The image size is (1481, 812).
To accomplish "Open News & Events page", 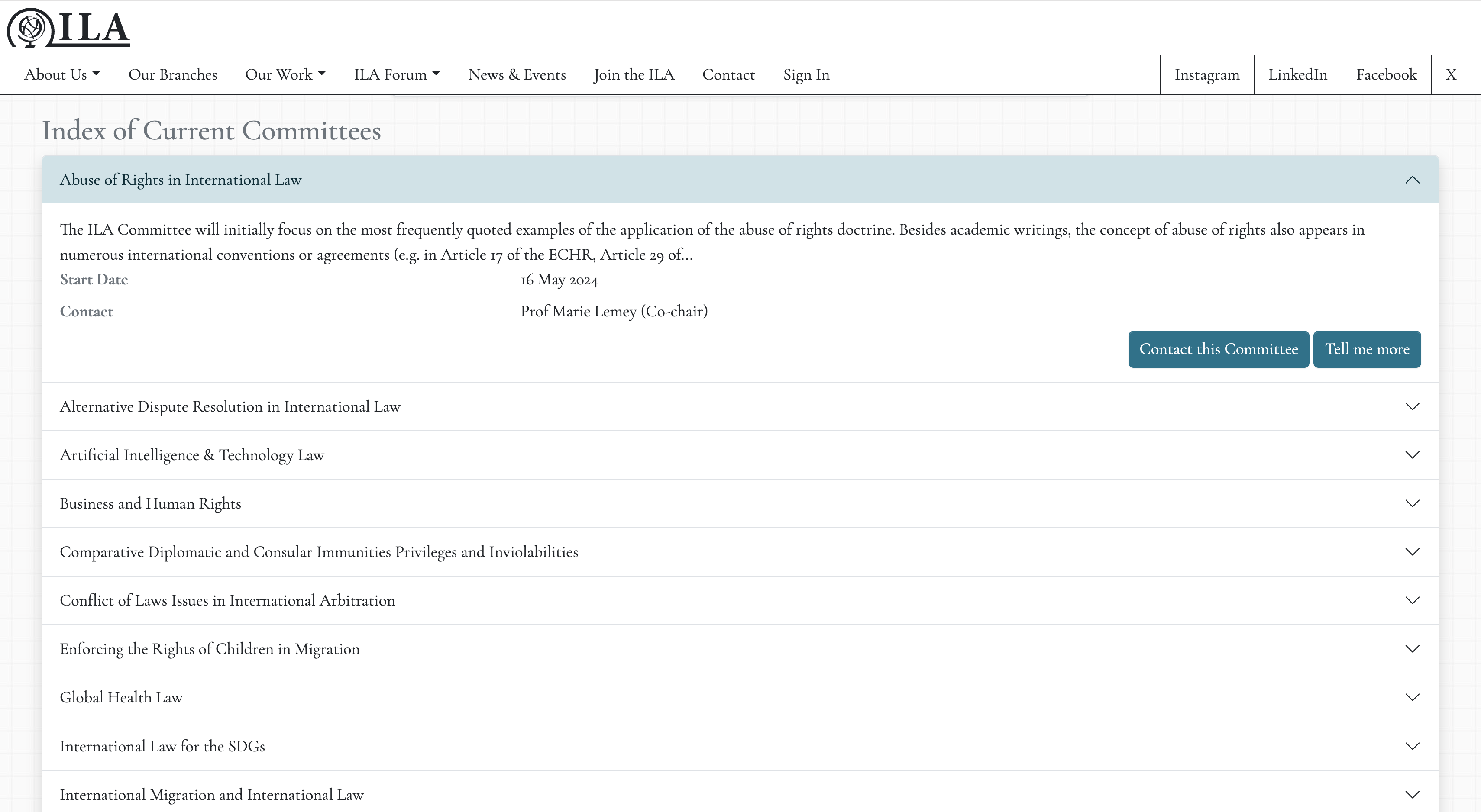I will coord(517,75).
